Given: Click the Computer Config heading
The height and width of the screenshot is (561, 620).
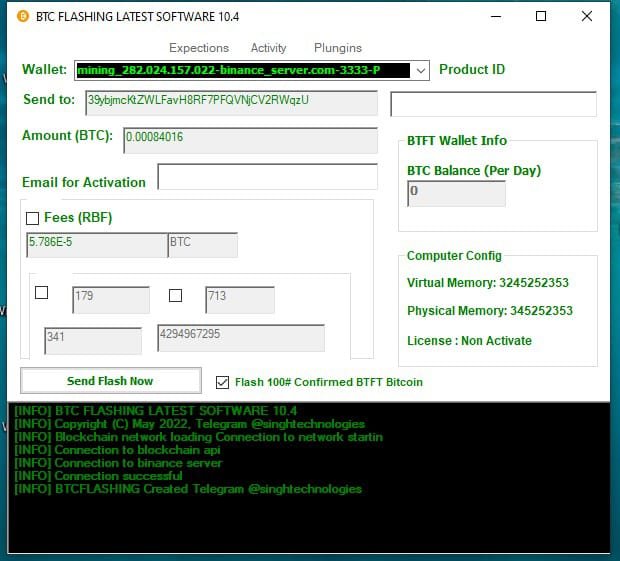Looking at the screenshot, I should click(x=454, y=256).
